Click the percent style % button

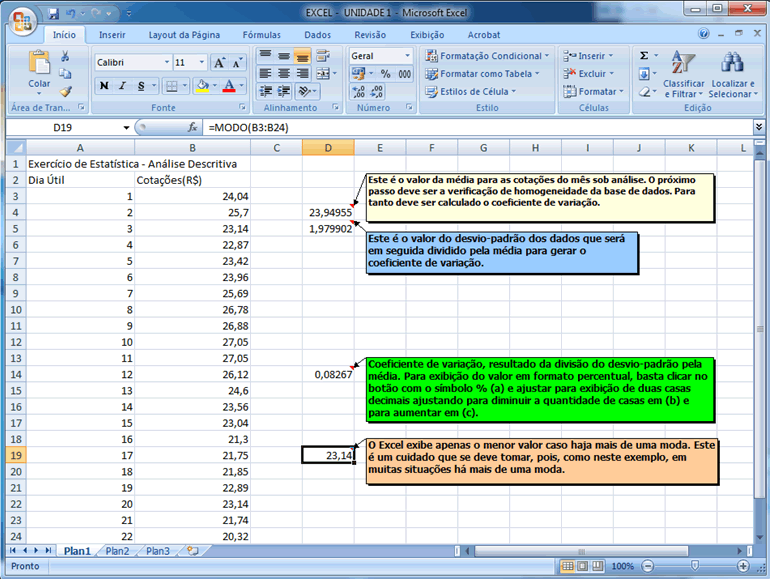click(x=386, y=74)
